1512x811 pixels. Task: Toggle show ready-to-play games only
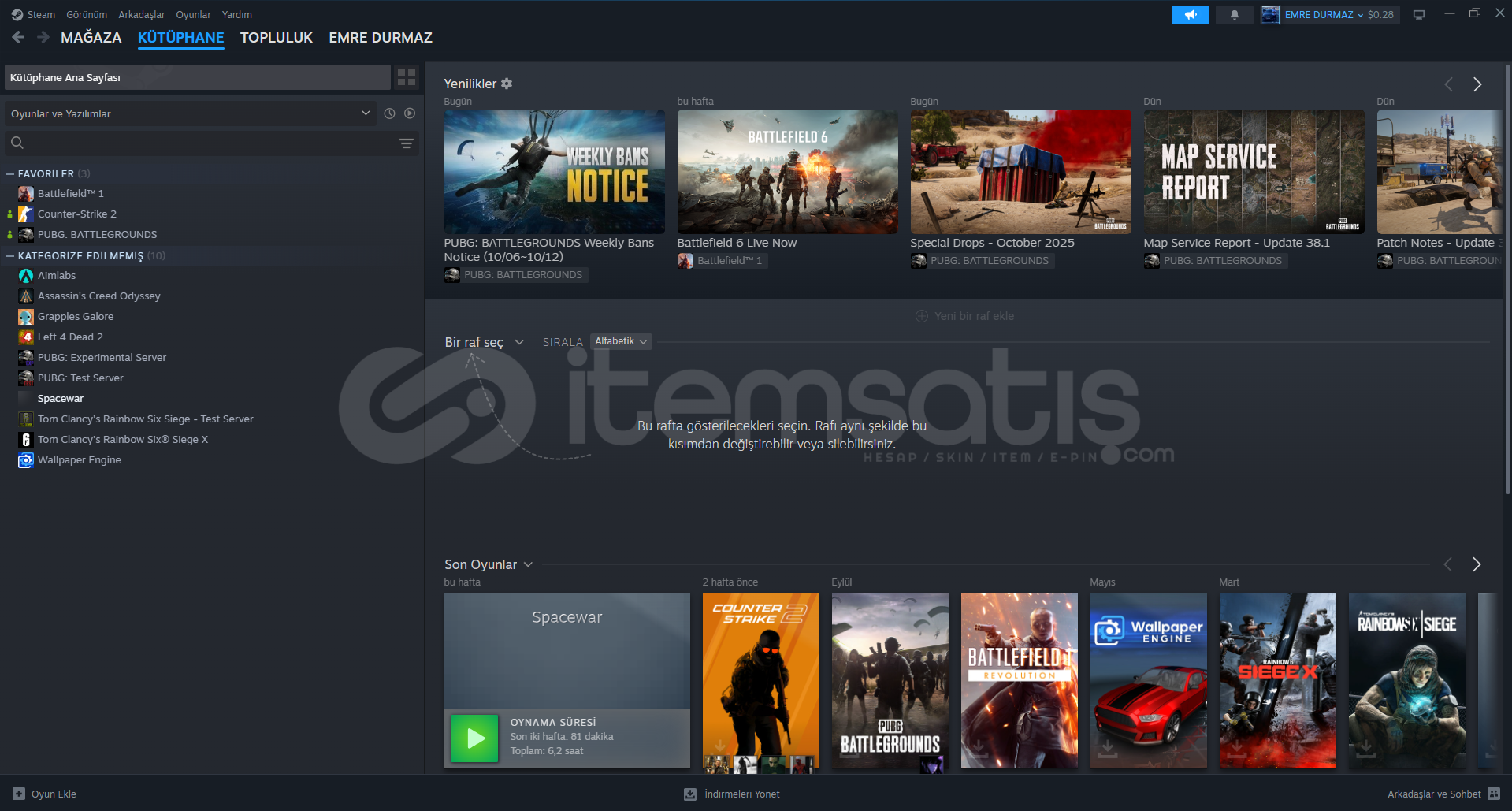point(410,113)
